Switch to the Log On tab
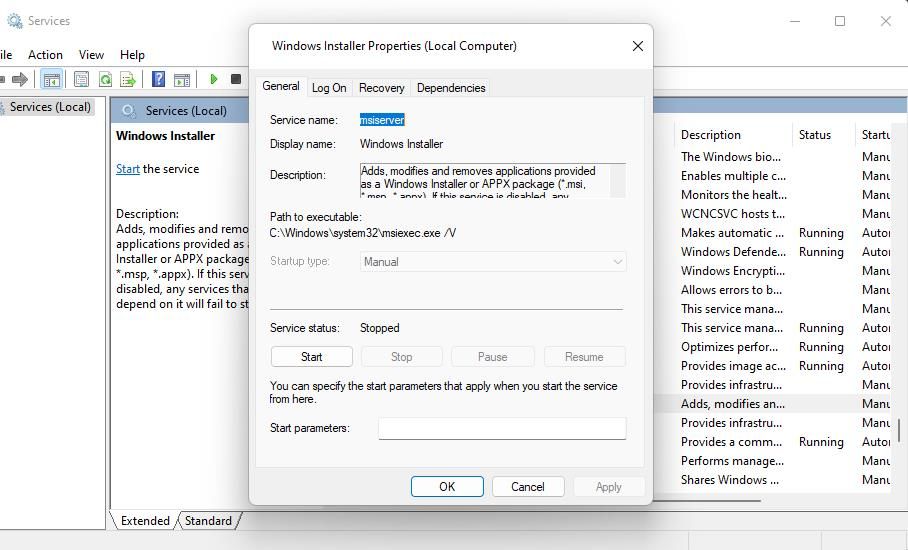The image size is (908, 550). 329,88
